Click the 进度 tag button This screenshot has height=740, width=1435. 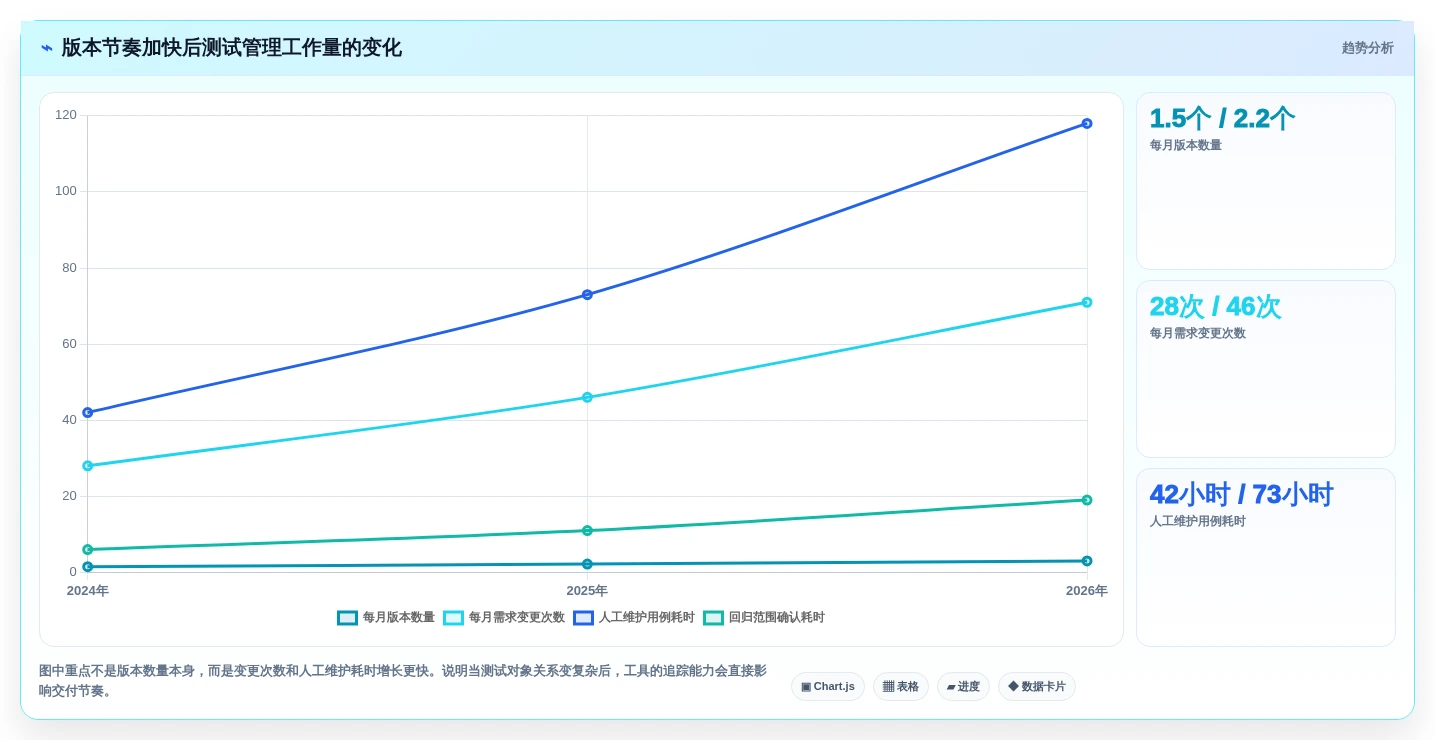[x=963, y=687]
